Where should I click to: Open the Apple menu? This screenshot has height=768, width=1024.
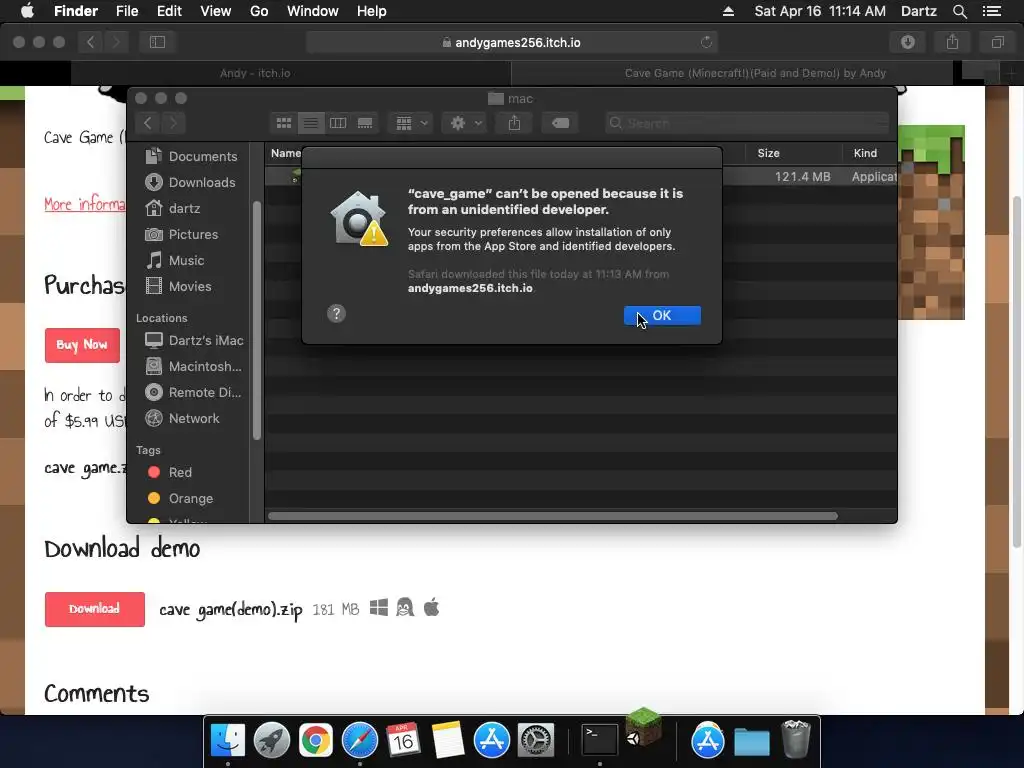pyautogui.click(x=27, y=11)
